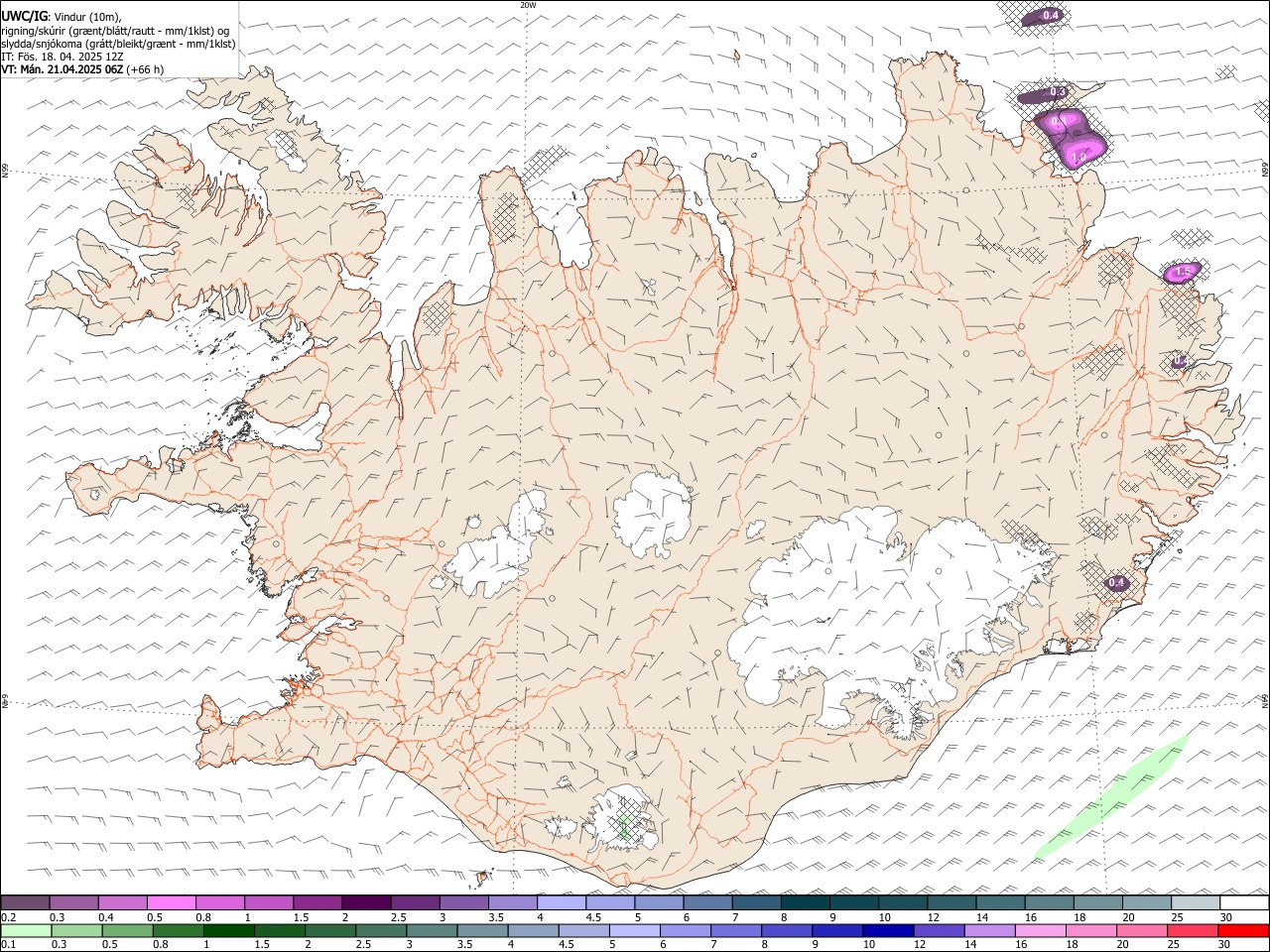Click upper scale swatch between 0.2 and 0.3
The height and width of the screenshot is (952, 1270).
click(25, 902)
